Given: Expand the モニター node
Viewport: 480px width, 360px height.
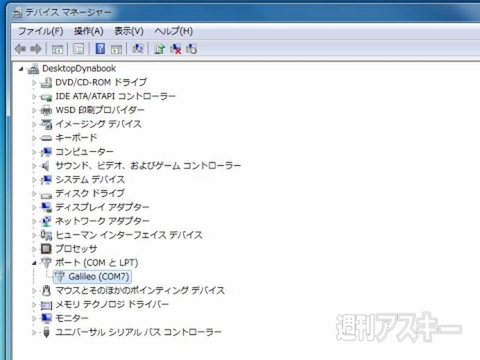Looking at the screenshot, I should (x=34, y=318).
